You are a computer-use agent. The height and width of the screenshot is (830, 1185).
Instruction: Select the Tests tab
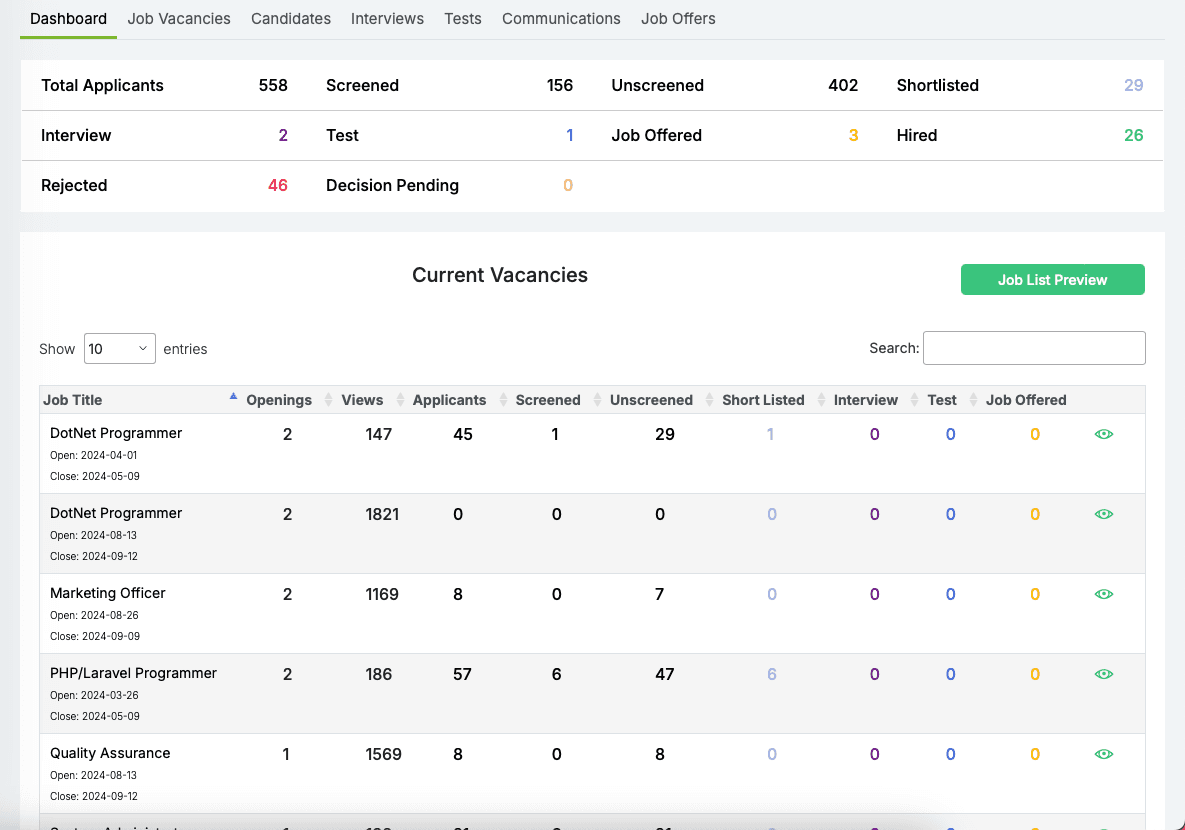463,19
